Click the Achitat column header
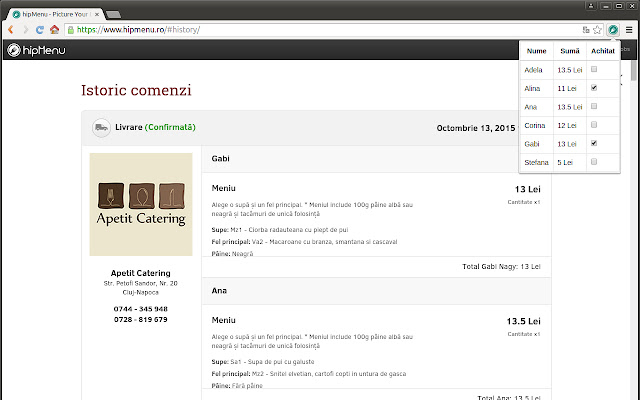Screen dimensions: 640x400 point(603,51)
